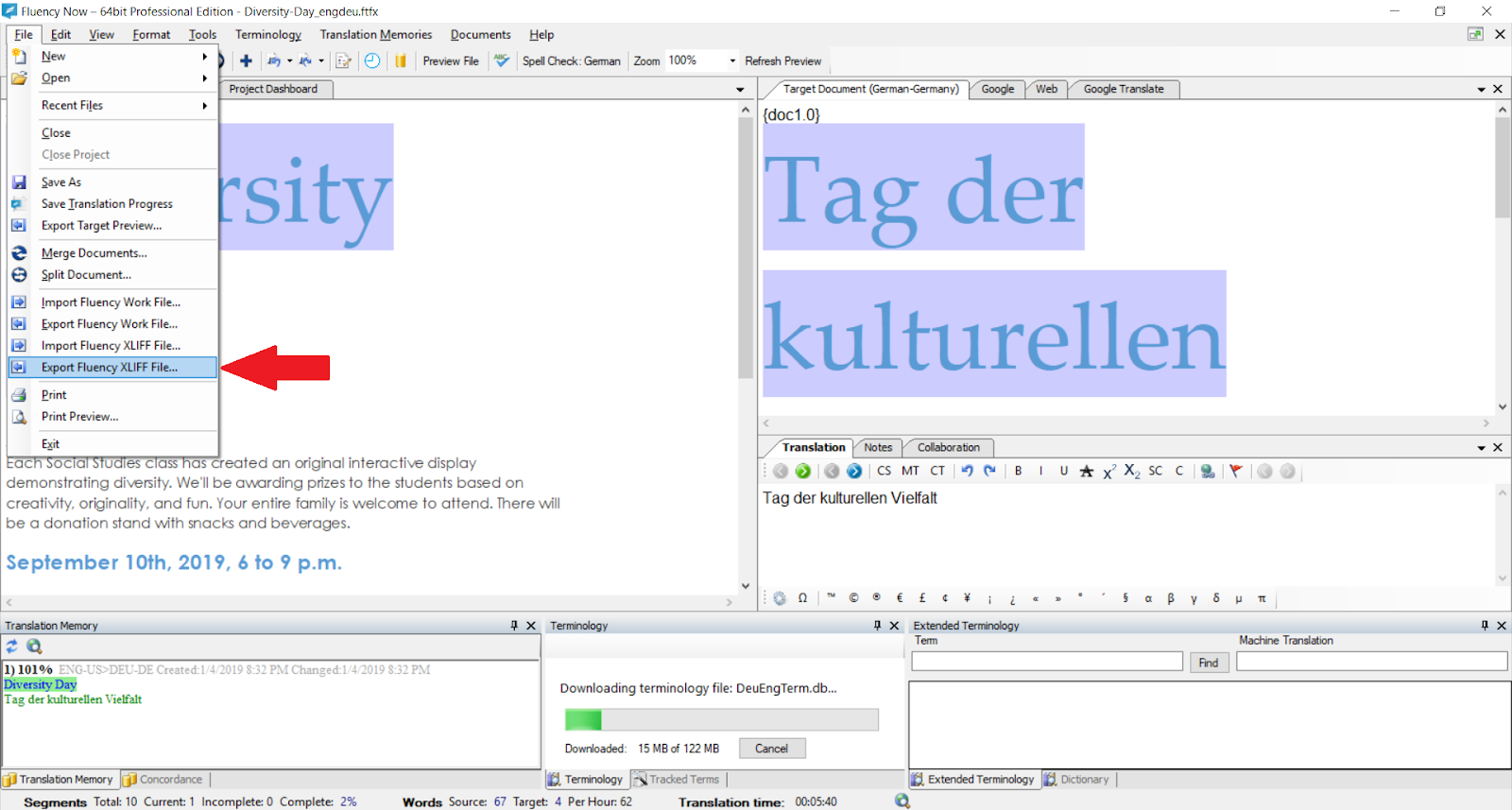1512x810 pixels.
Task: Choose Save Translation Progress from File menu
Action: coord(113,204)
